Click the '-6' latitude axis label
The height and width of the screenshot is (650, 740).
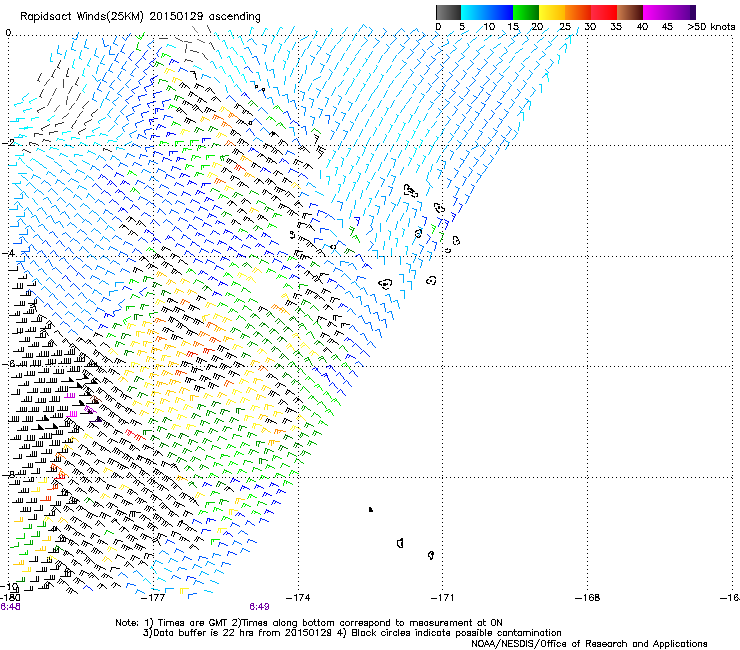tap(8, 363)
